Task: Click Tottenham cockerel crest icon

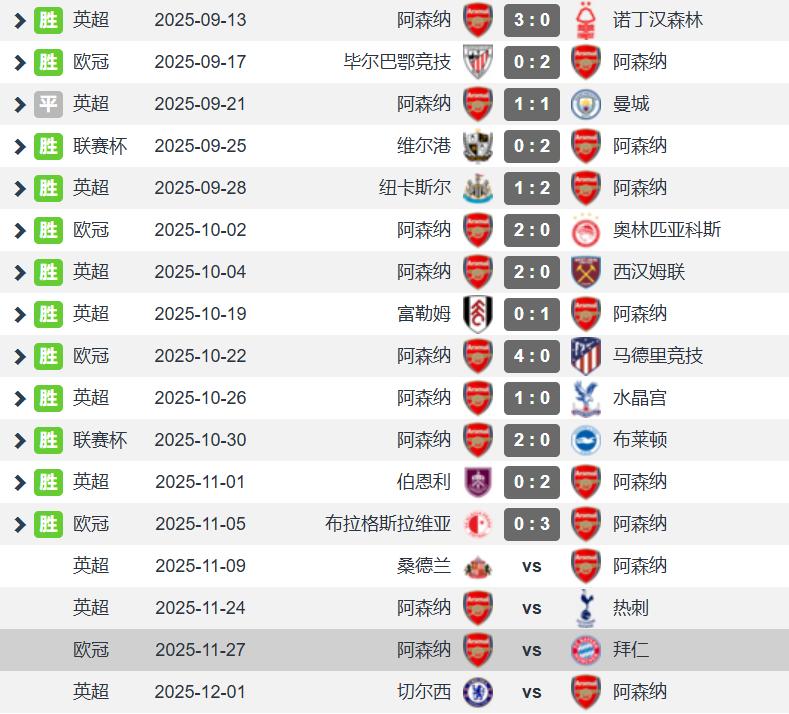Action: coord(585,608)
